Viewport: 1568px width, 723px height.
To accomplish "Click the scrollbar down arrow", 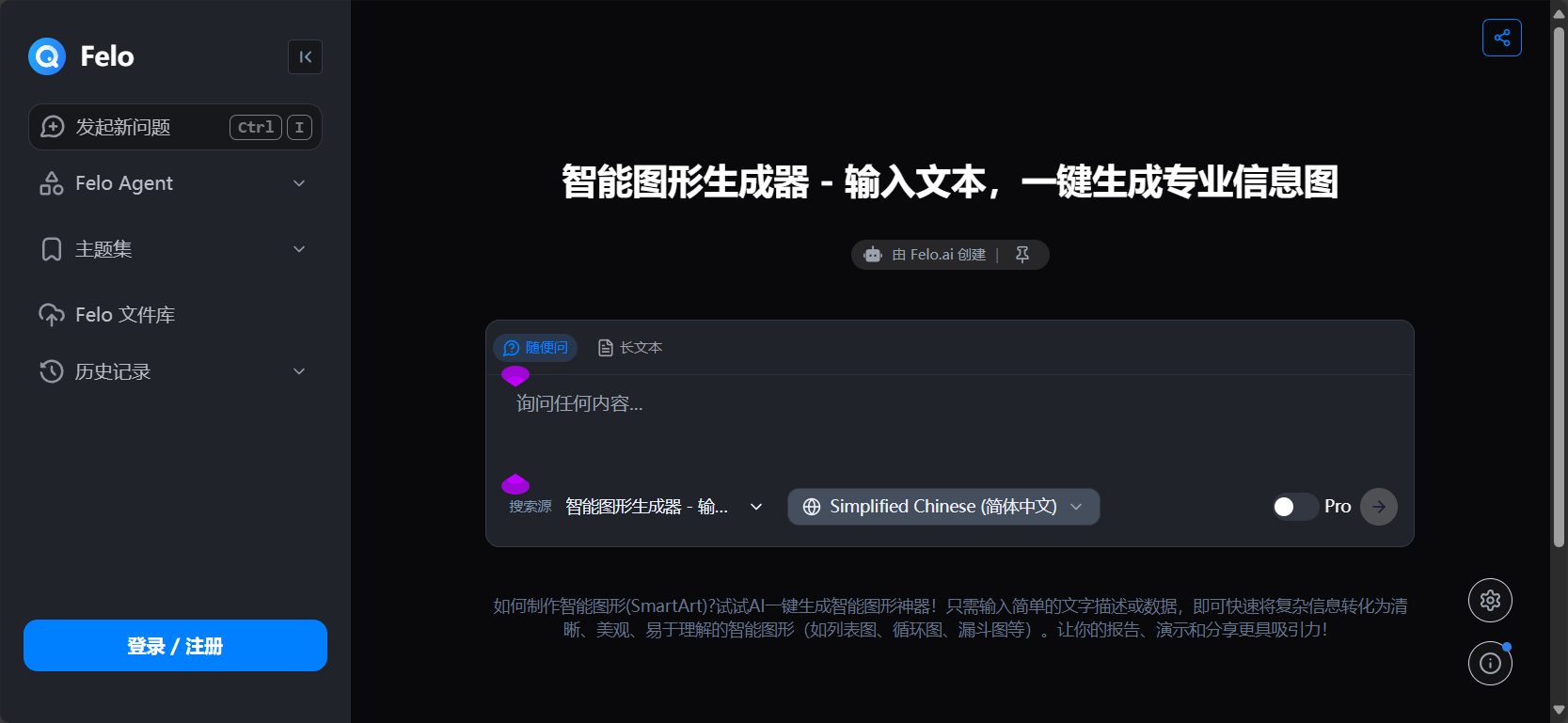I will click(1559, 711).
